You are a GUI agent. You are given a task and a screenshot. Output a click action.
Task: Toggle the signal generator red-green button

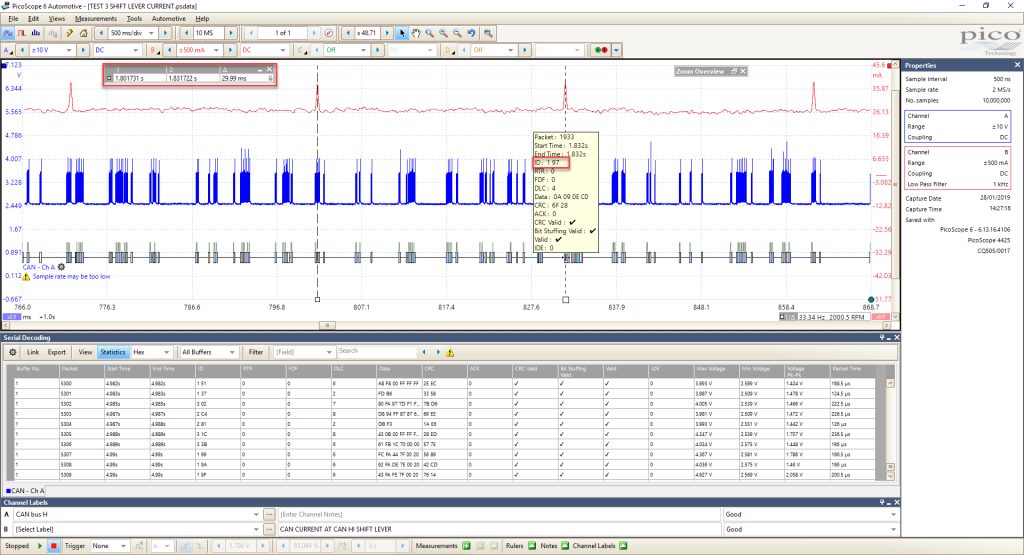[x=601, y=50]
